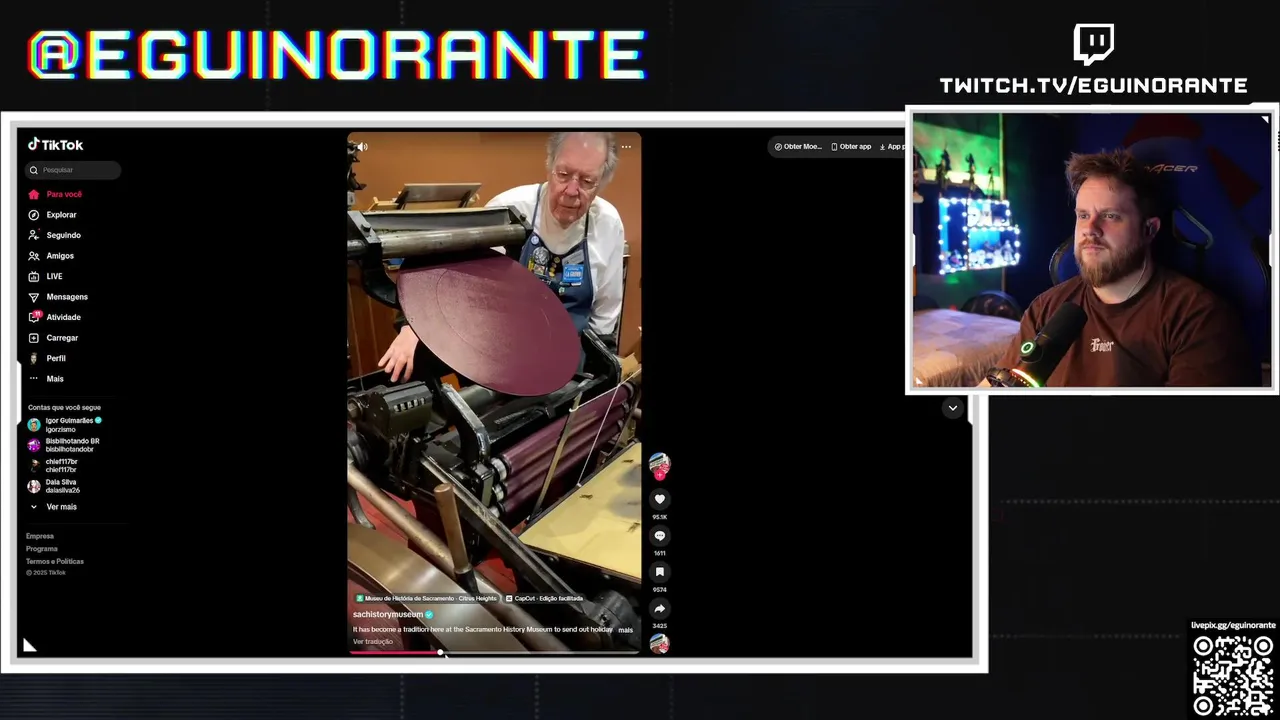The image size is (1280, 720).
Task: Open Museu de História de Sacramento location tag
Action: 426,598
